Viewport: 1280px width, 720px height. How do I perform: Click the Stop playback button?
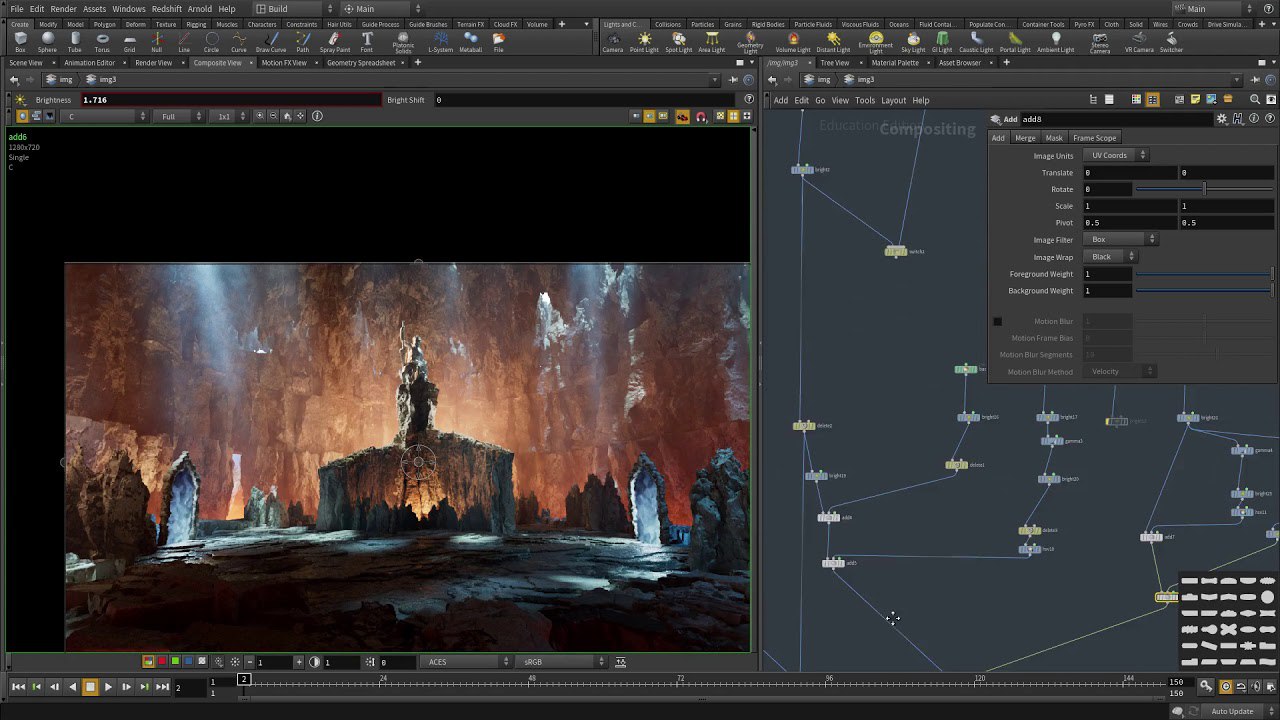90,687
